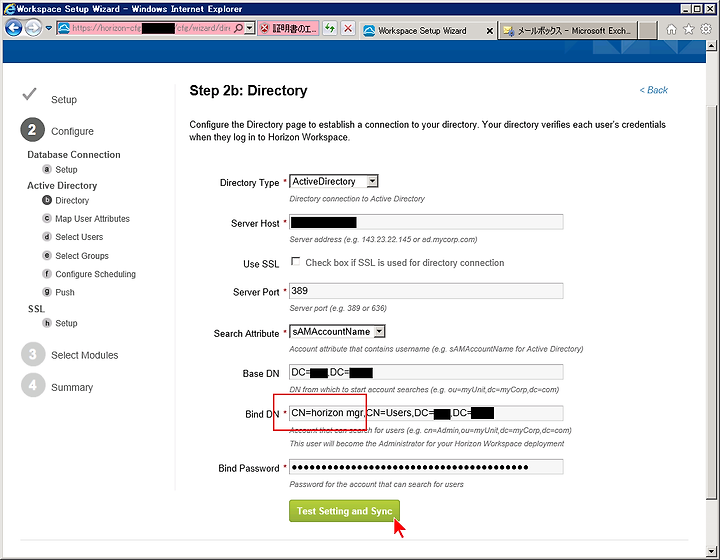Click the address bar URL field
This screenshot has height=560, width=720.
pyautogui.click(x=151, y=28)
